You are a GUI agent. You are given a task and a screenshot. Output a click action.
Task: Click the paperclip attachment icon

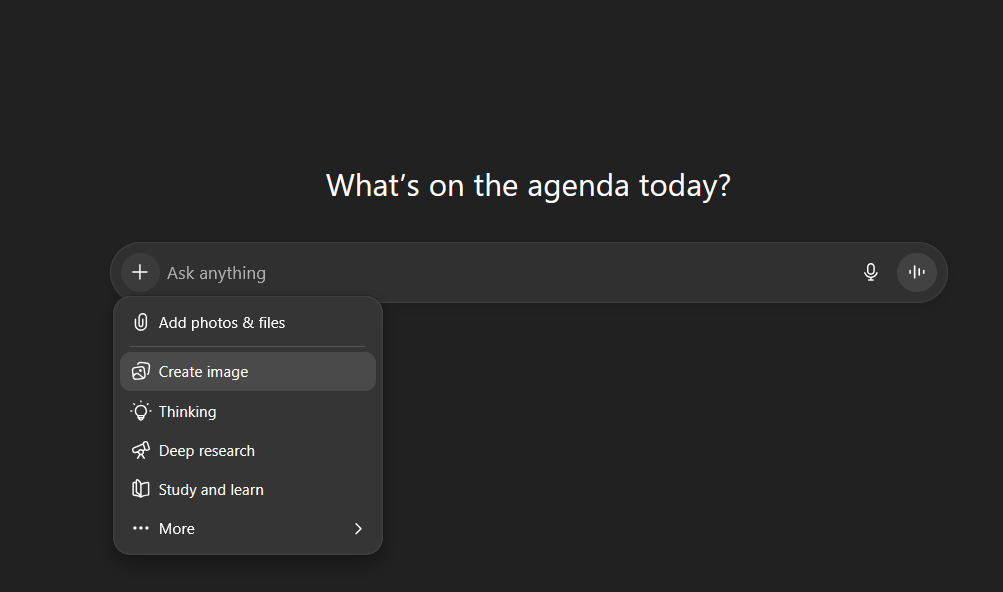point(141,323)
